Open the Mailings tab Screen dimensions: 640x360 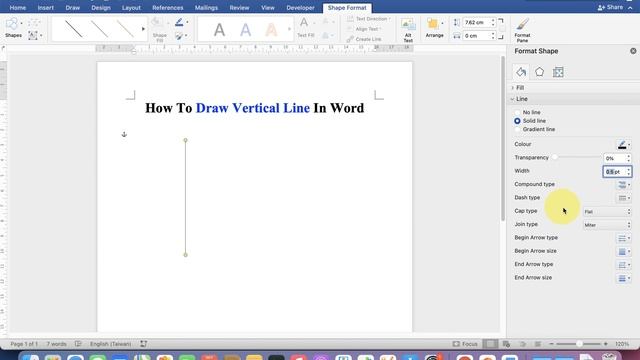206,8
